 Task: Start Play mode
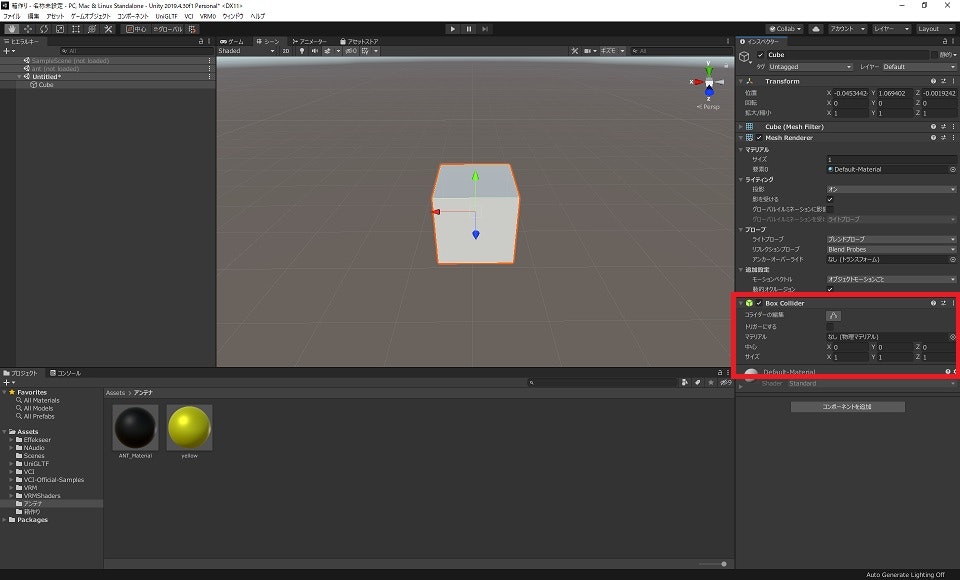coord(452,29)
